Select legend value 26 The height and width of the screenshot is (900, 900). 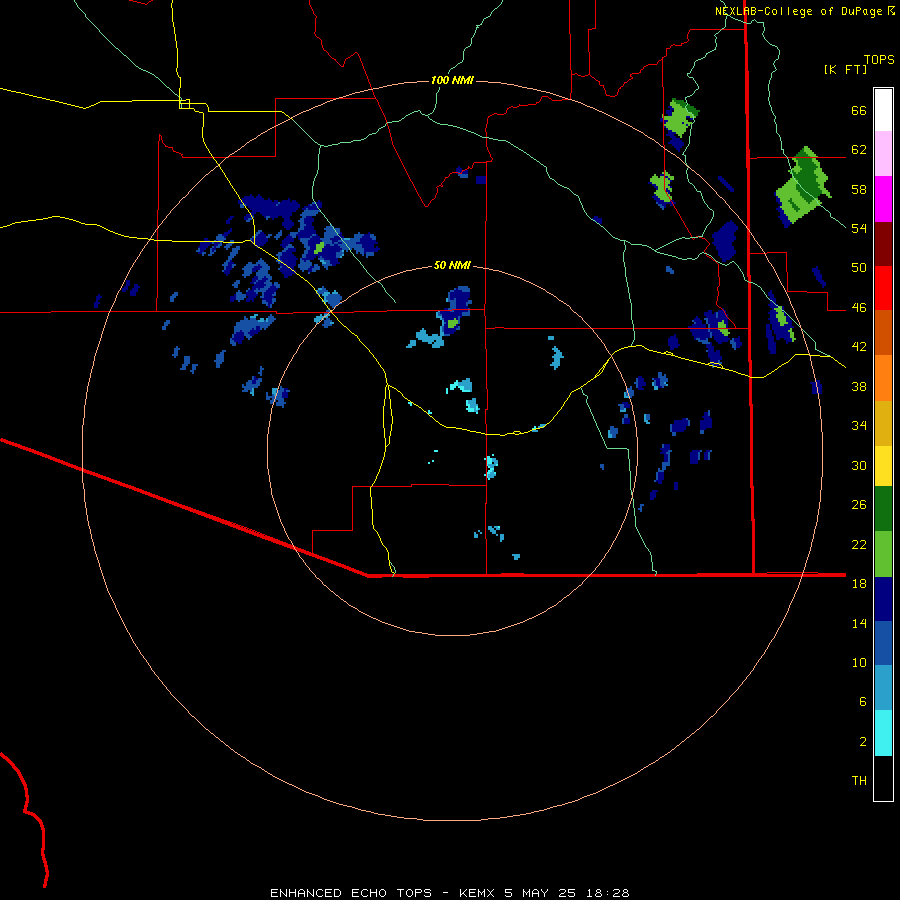[x=859, y=505]
